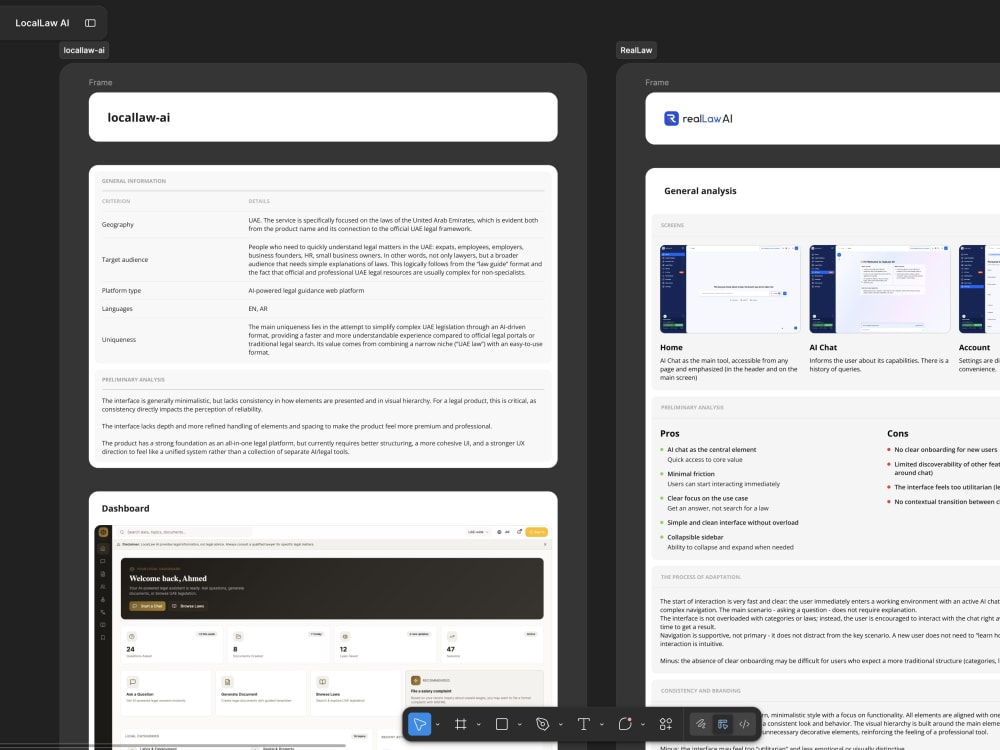Click the globe language icon in dashboard header
The width and height of the screenshot is (1000, 750).
point(499,532)
